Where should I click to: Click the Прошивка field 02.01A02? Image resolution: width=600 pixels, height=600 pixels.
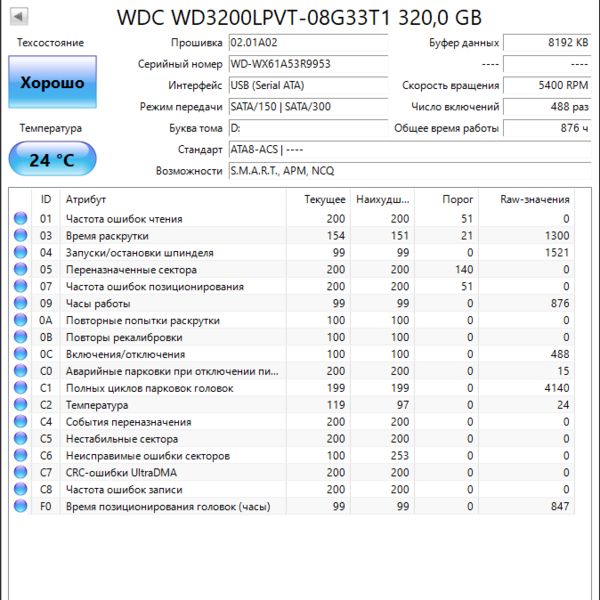point(308,42)
